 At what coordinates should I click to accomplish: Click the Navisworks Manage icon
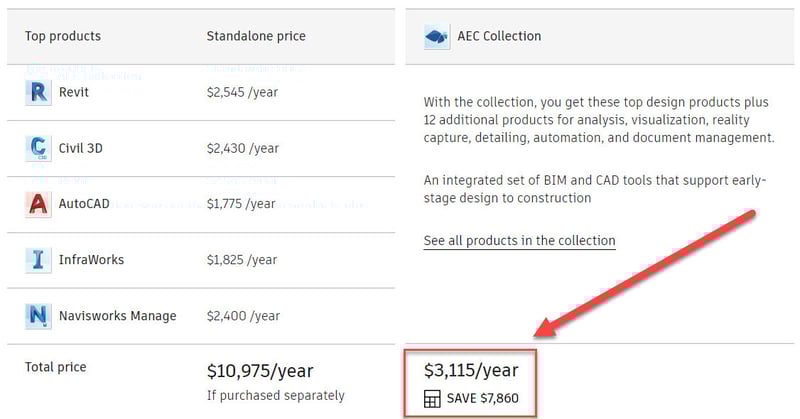point(38,316)
